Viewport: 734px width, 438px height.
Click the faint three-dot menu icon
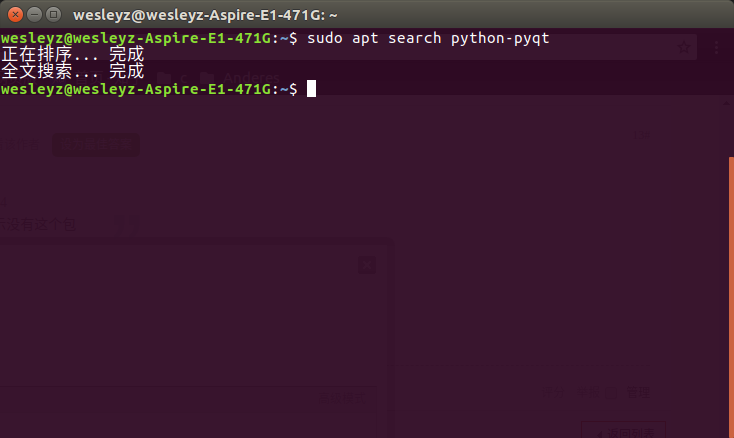[717, 47]
